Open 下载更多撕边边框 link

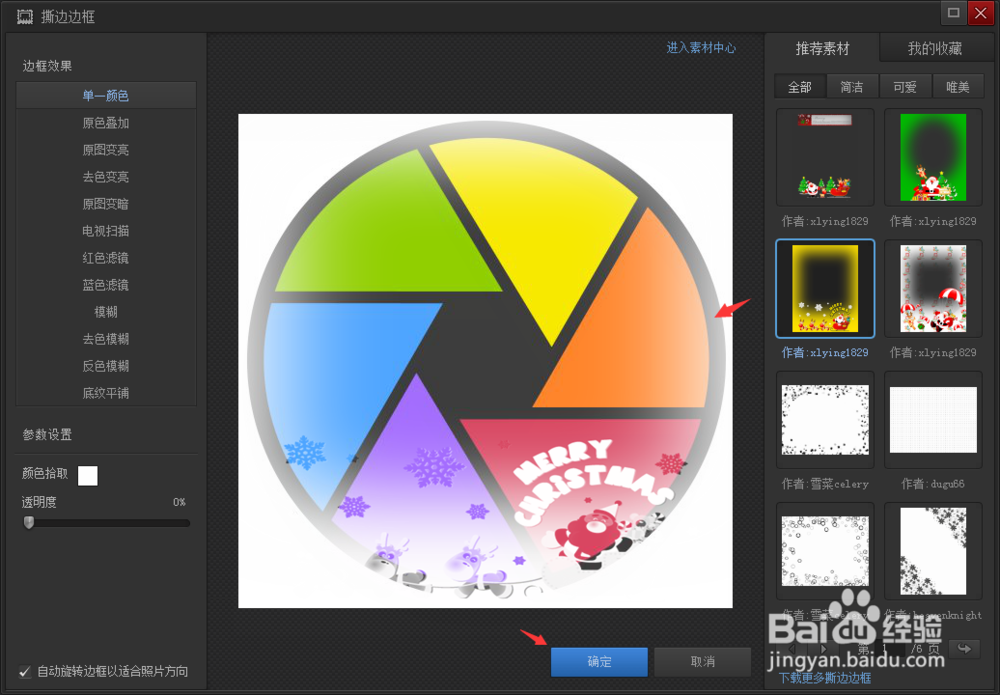[x=825, y=678]
